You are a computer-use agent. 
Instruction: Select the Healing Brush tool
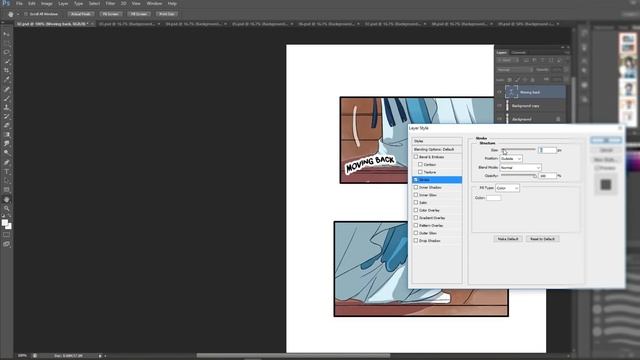tap(7, 89)
